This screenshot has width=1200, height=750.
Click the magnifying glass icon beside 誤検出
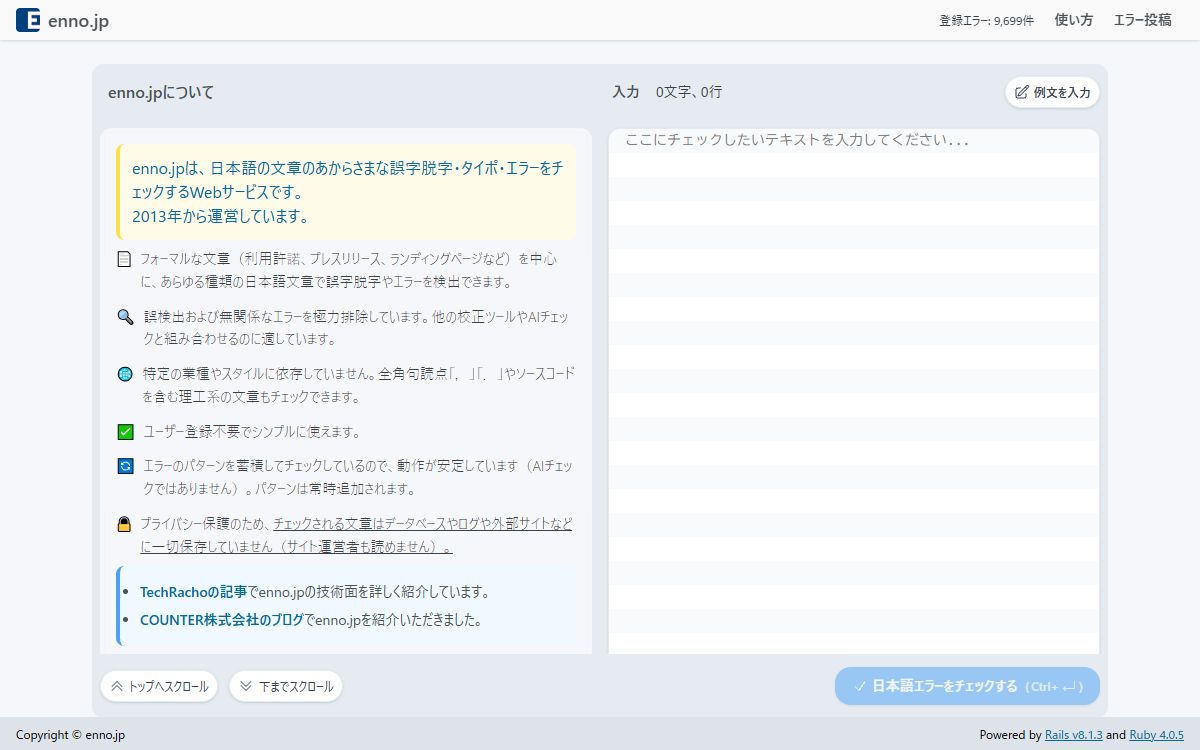[x=125, y=317]
